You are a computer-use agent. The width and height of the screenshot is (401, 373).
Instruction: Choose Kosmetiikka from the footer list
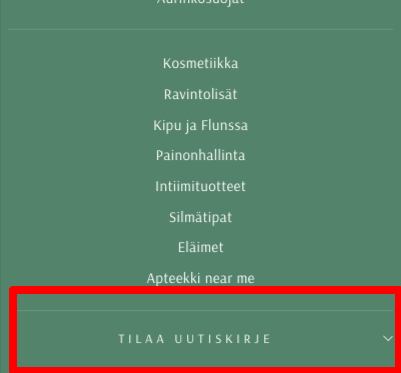tap(201, 63)
